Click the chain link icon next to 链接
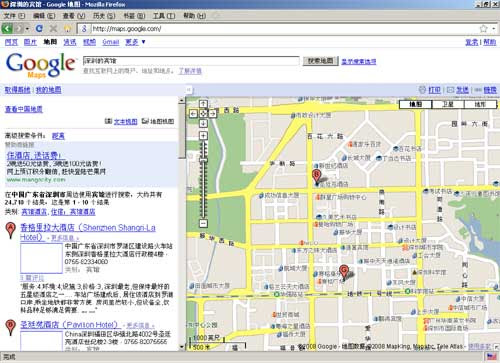500x363 pixels. 478,90
